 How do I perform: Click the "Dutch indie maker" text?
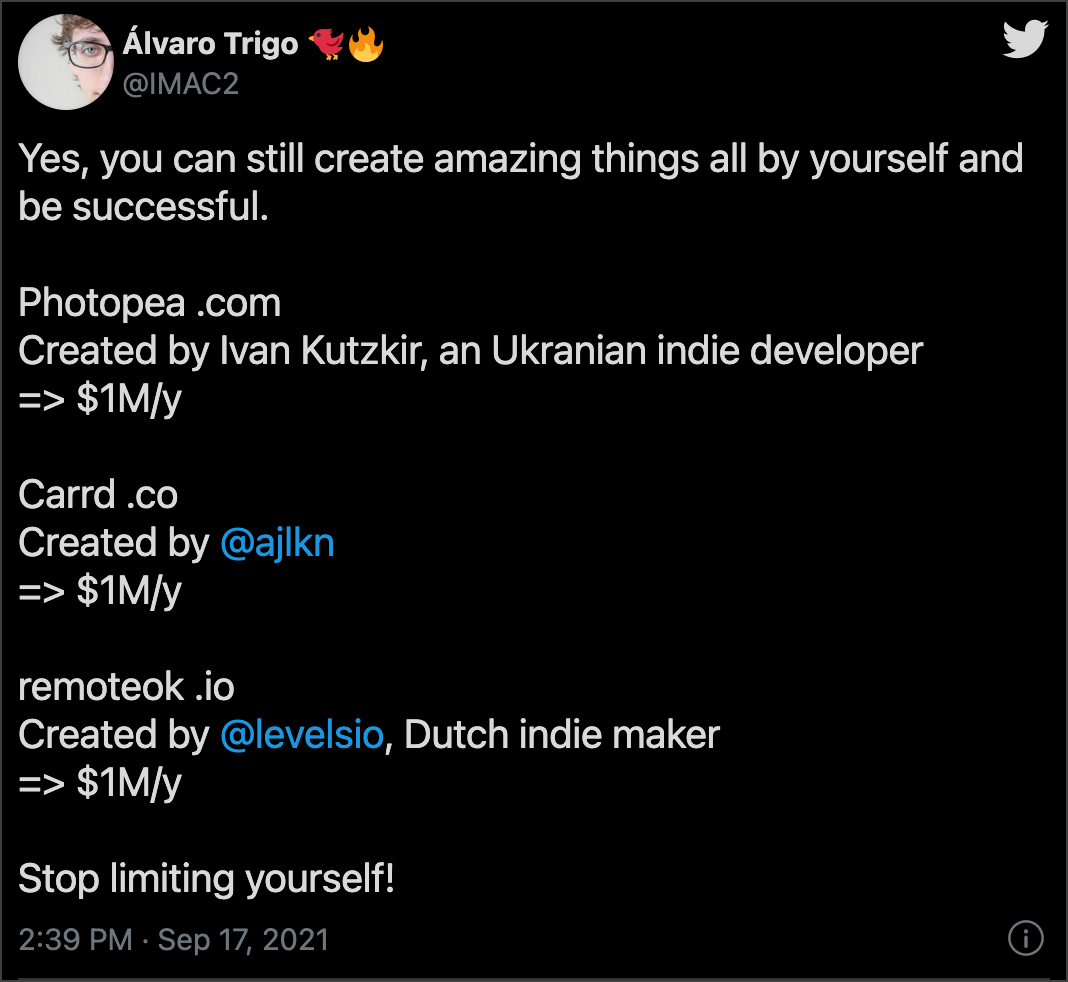[x=562, y=735]
